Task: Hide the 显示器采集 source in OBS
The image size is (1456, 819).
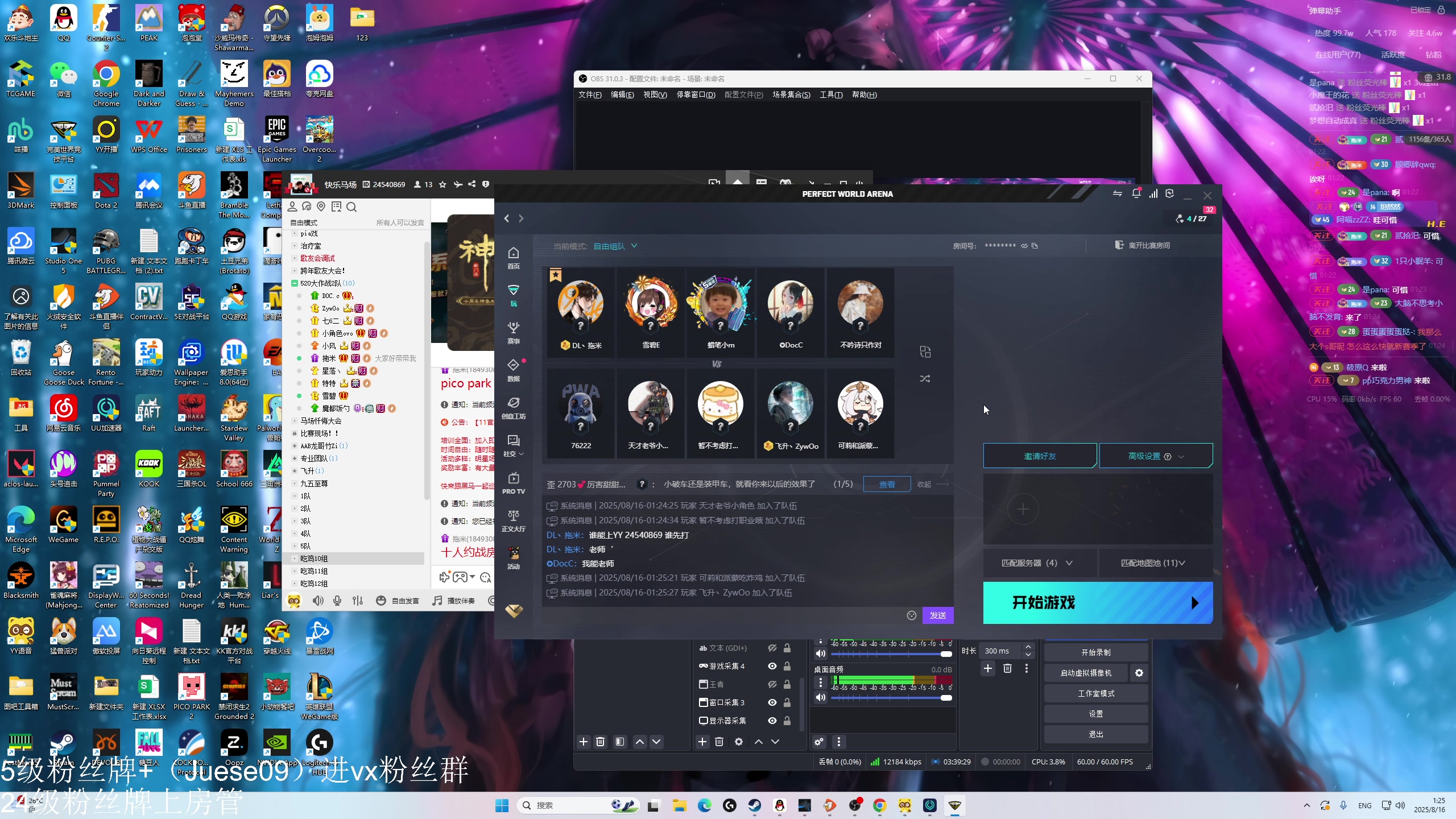Action: [x=772, y=721]
